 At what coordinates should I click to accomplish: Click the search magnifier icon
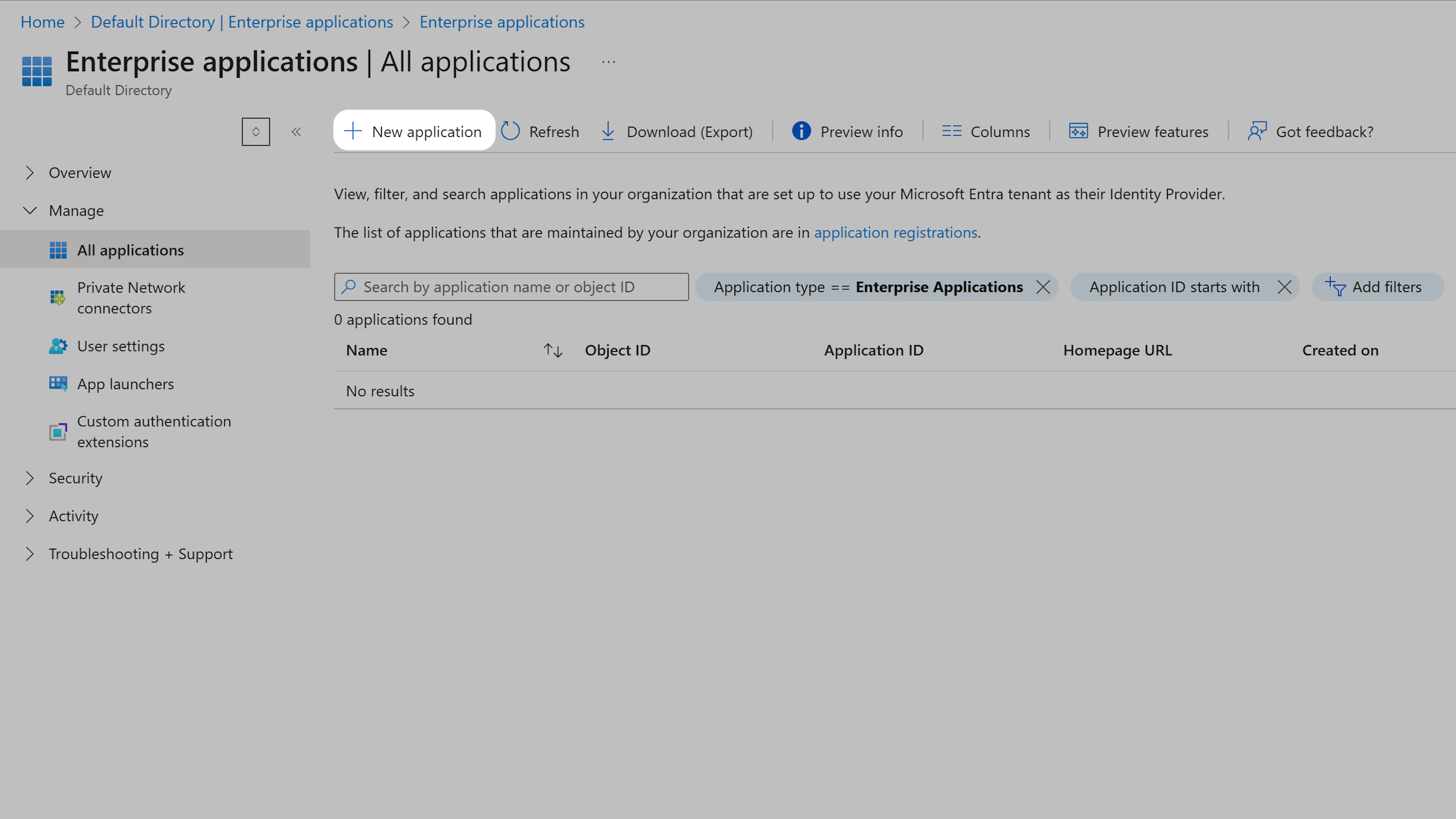[349, 287]
